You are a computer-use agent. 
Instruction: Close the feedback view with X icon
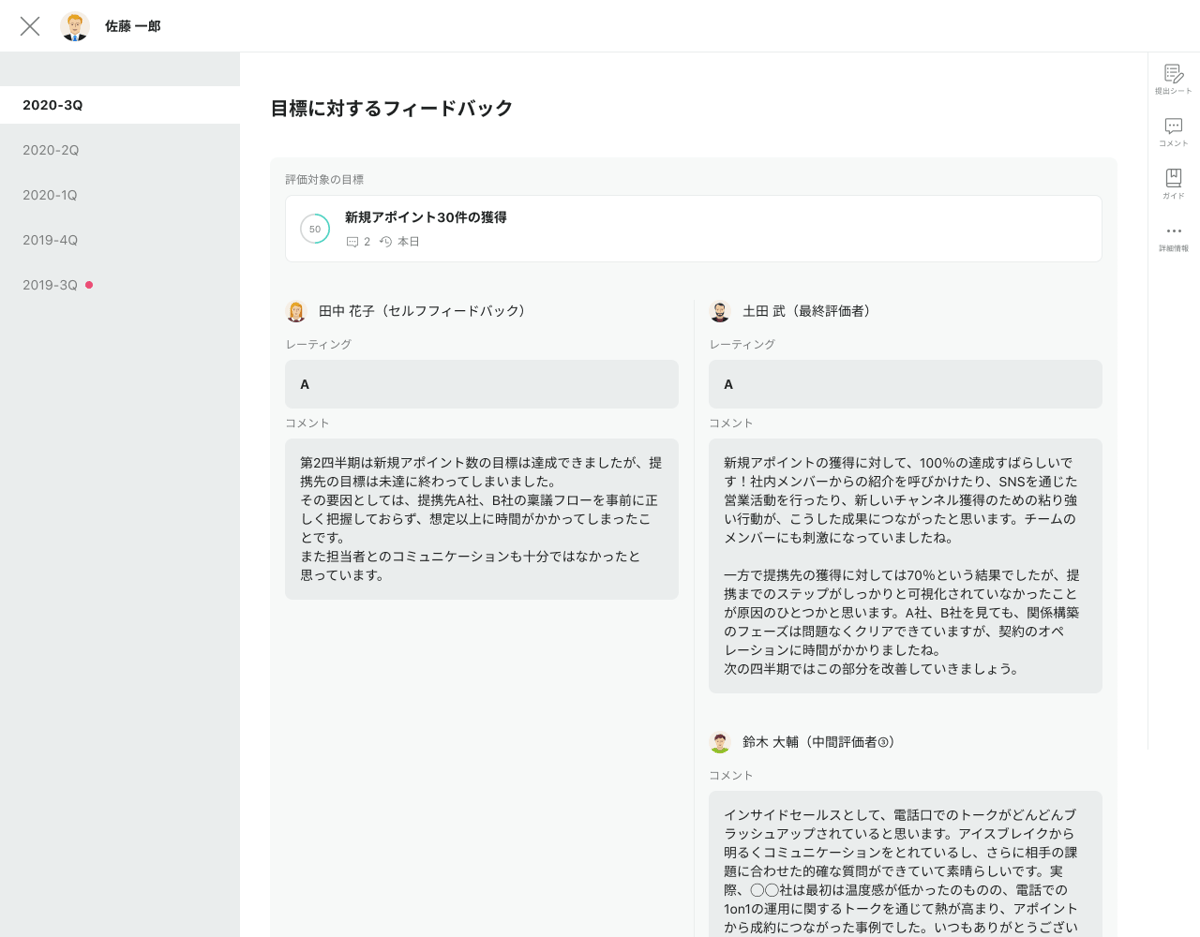pos(30,26)
